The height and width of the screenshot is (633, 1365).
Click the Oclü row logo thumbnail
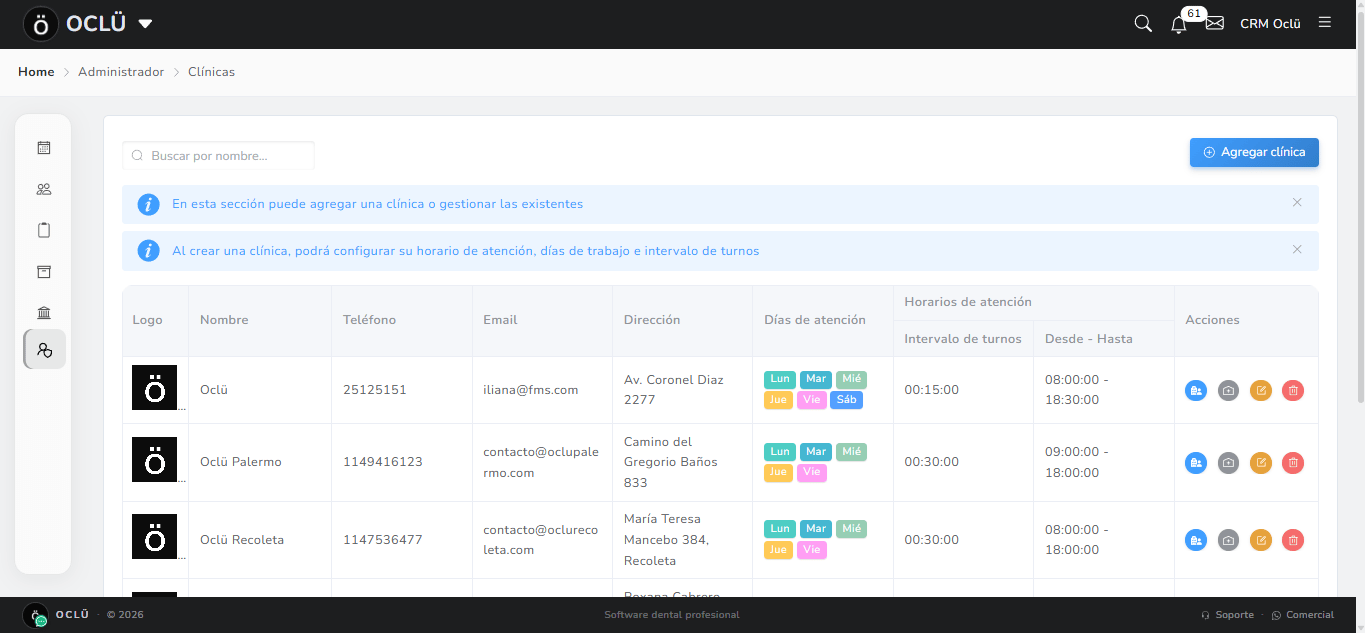(155, 388)
